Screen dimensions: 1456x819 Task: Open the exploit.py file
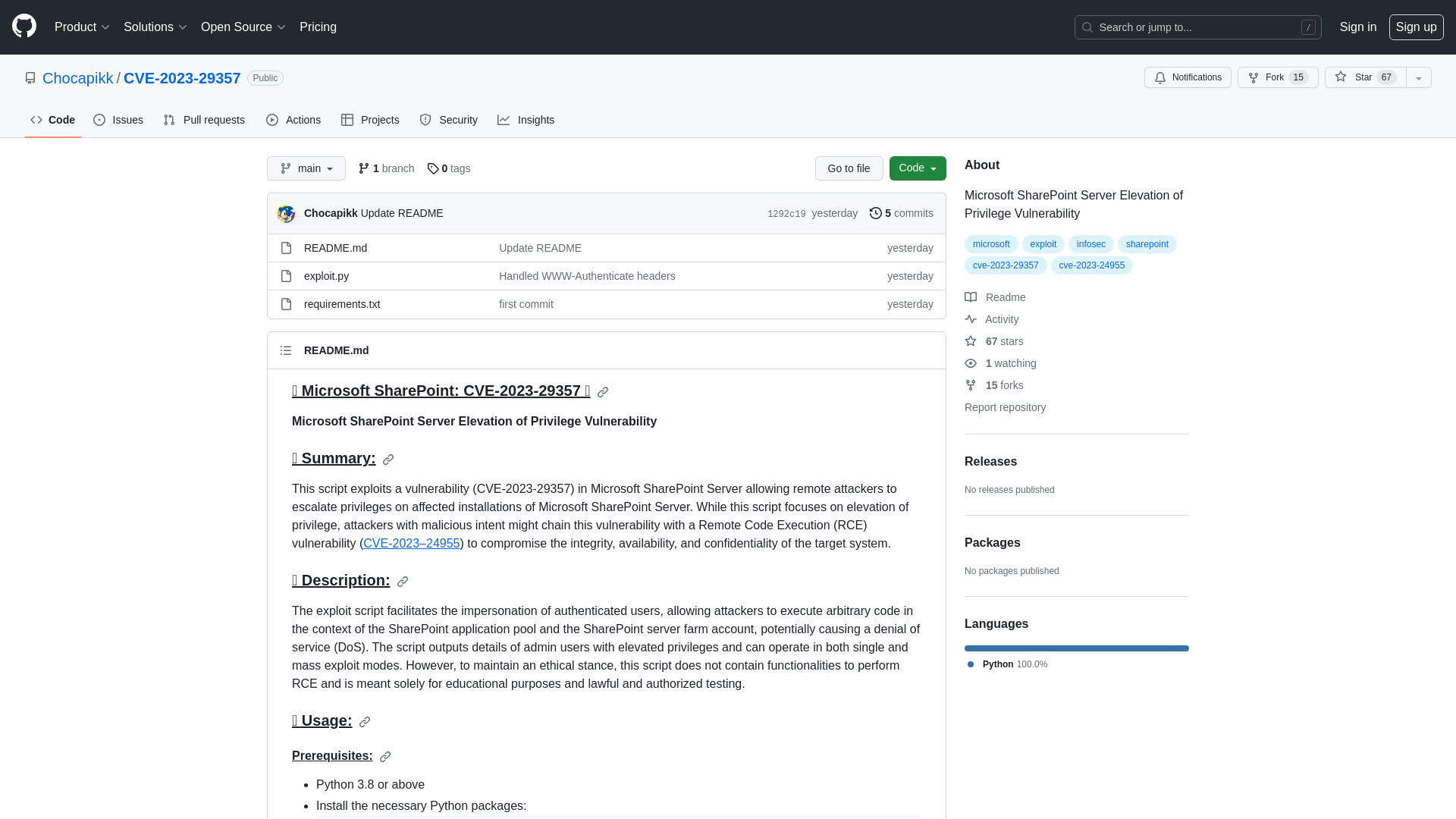click(326, 276)
